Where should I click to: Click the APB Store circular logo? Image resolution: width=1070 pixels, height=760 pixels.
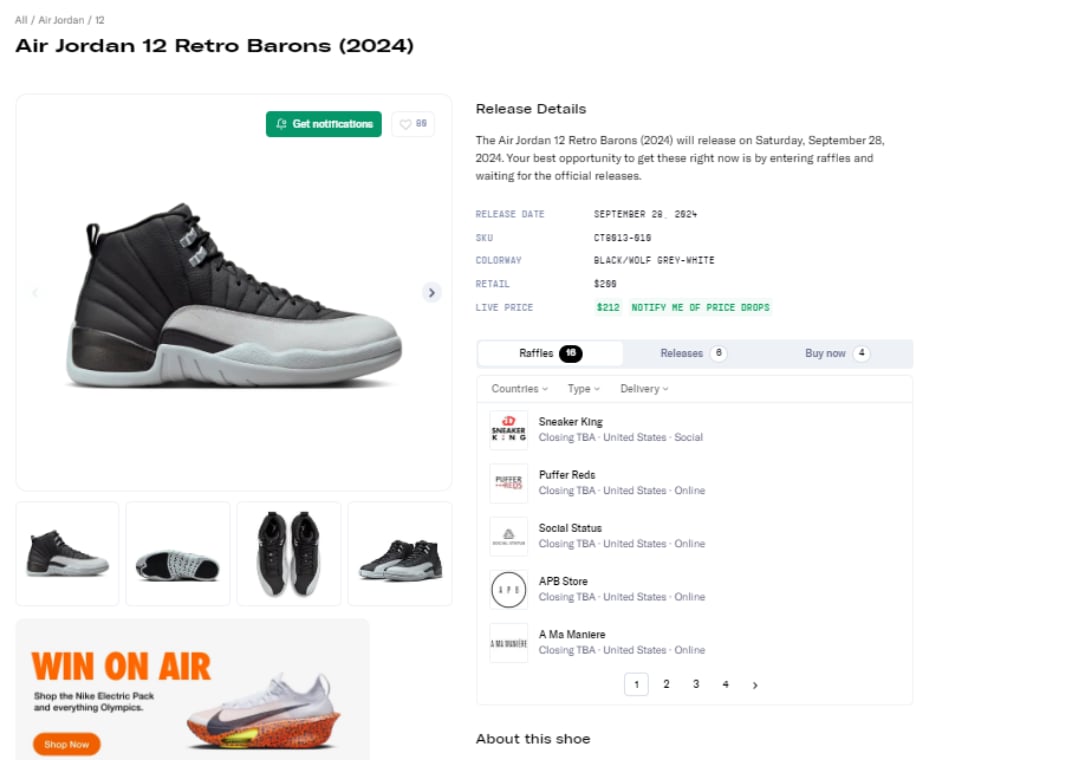pos(508,590)
